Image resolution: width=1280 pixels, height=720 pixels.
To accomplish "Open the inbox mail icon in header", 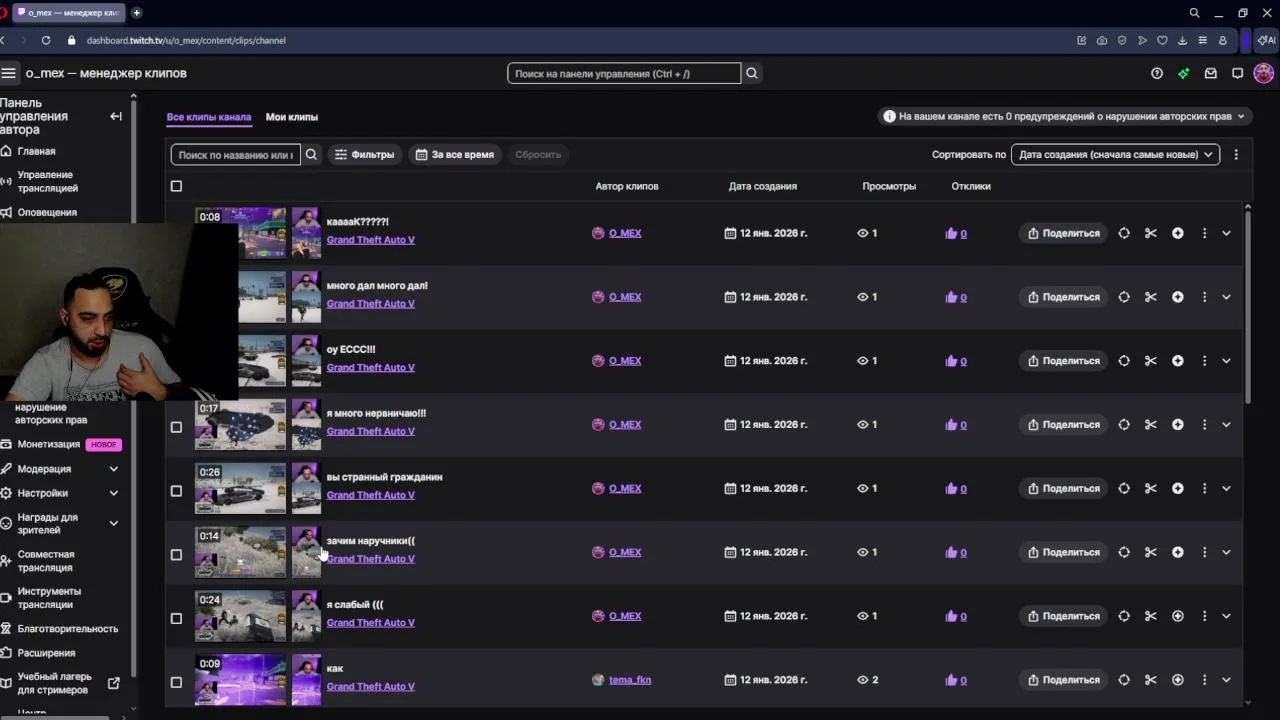I will [x=1211, y=73].
